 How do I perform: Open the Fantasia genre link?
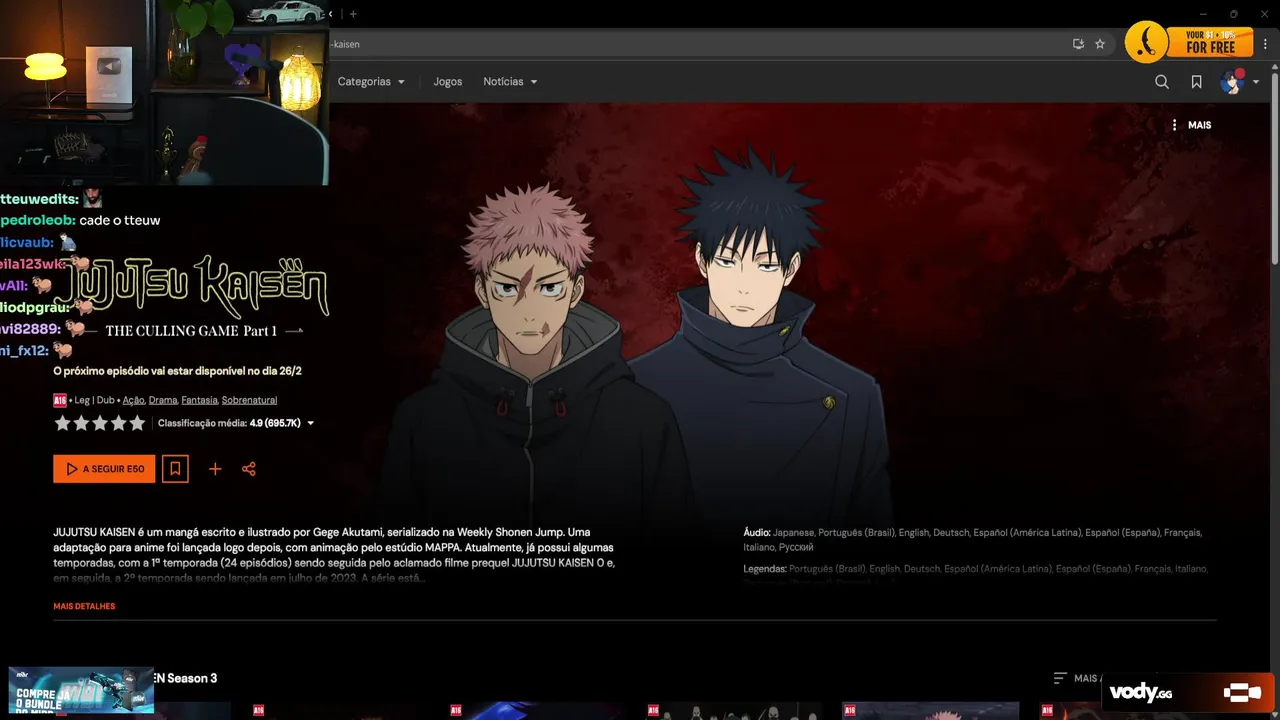[199, 400]
